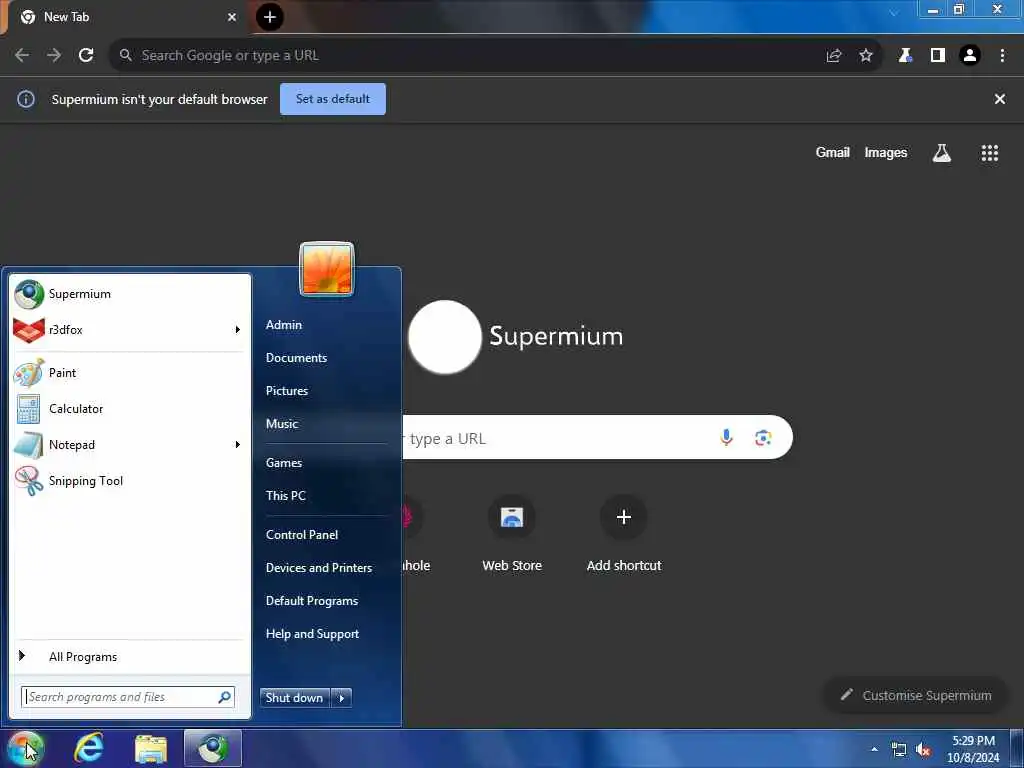Open Control Panel
The width and height of the screenshot is (1024, 768).
click(x=302, y=535)
